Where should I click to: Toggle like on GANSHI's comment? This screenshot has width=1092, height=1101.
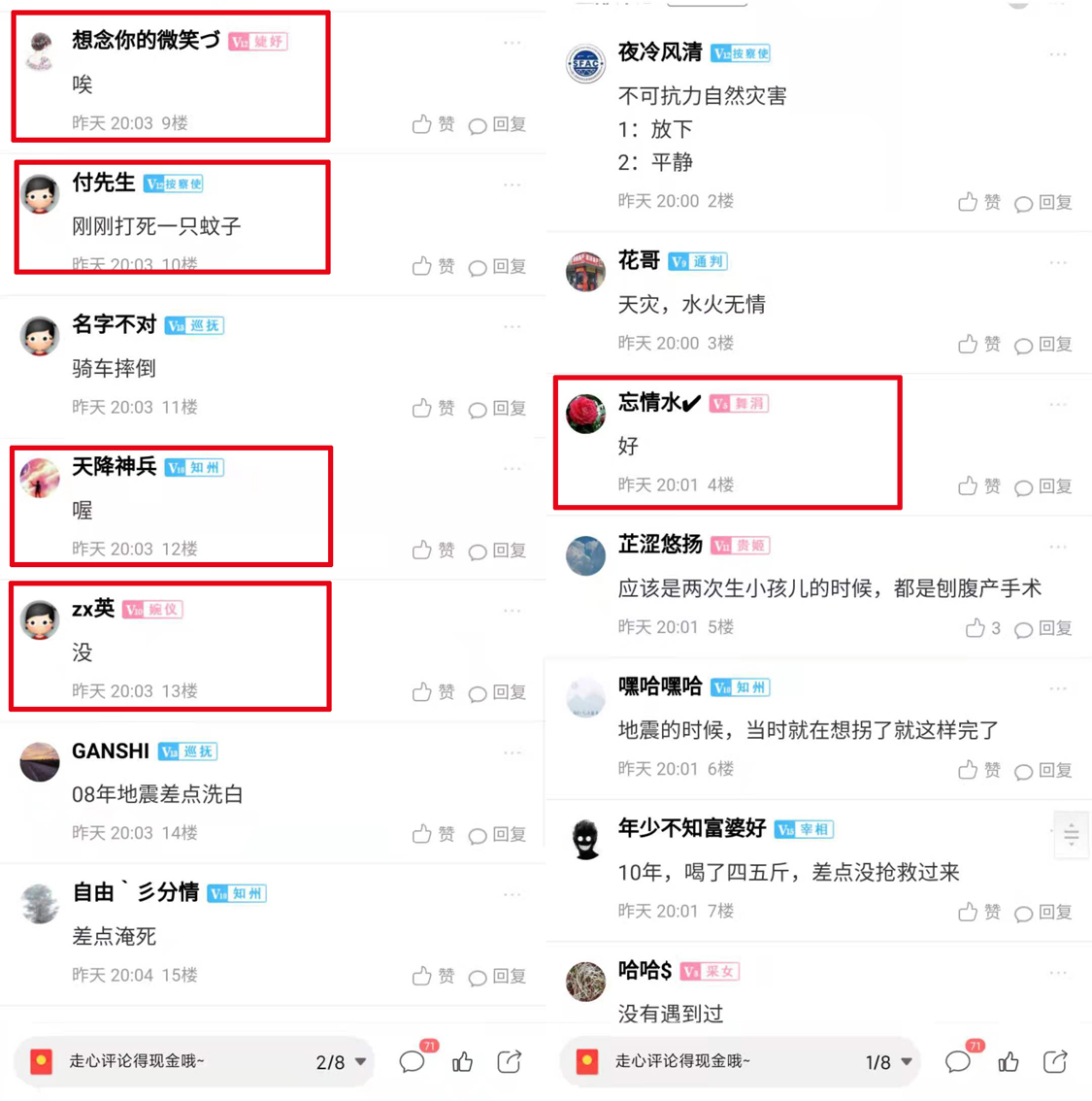pos(432,834)
